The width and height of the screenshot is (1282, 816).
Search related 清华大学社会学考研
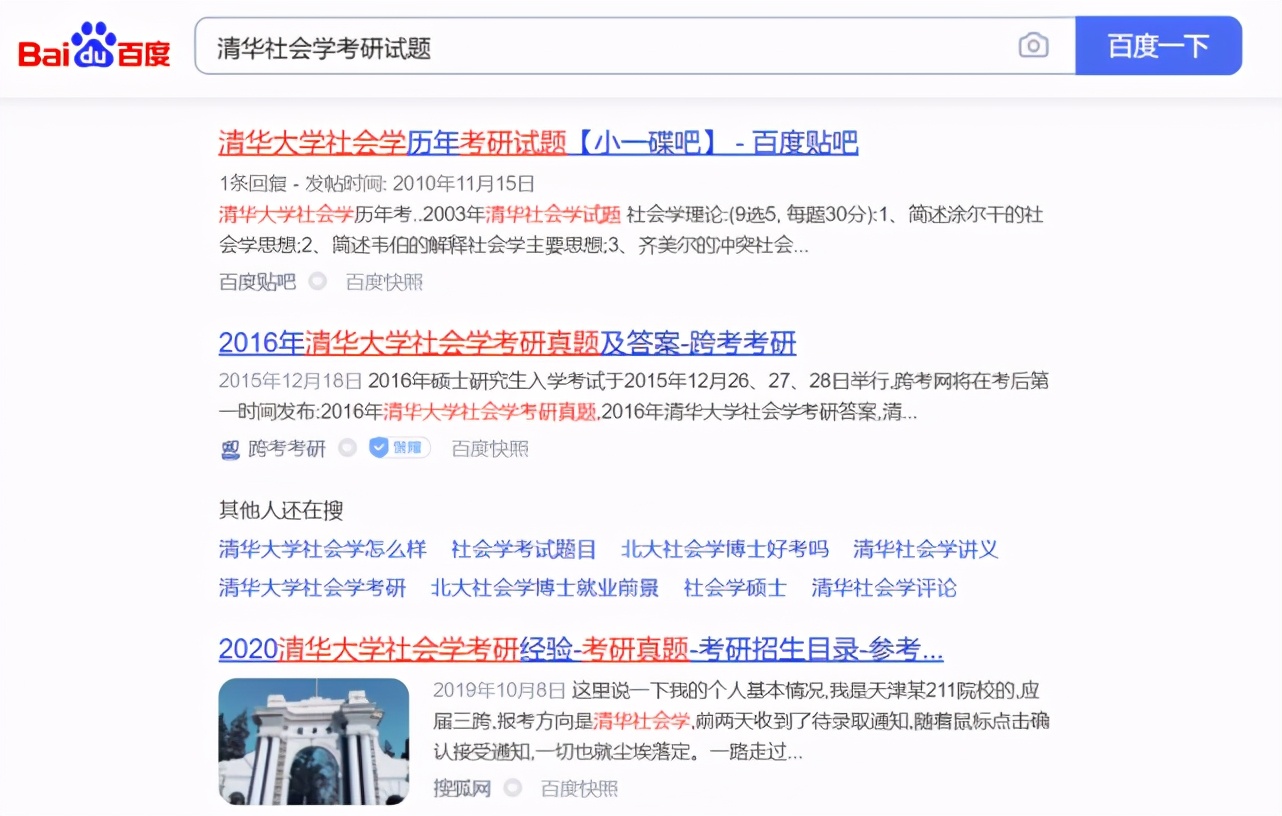click(x=312, y=588)
